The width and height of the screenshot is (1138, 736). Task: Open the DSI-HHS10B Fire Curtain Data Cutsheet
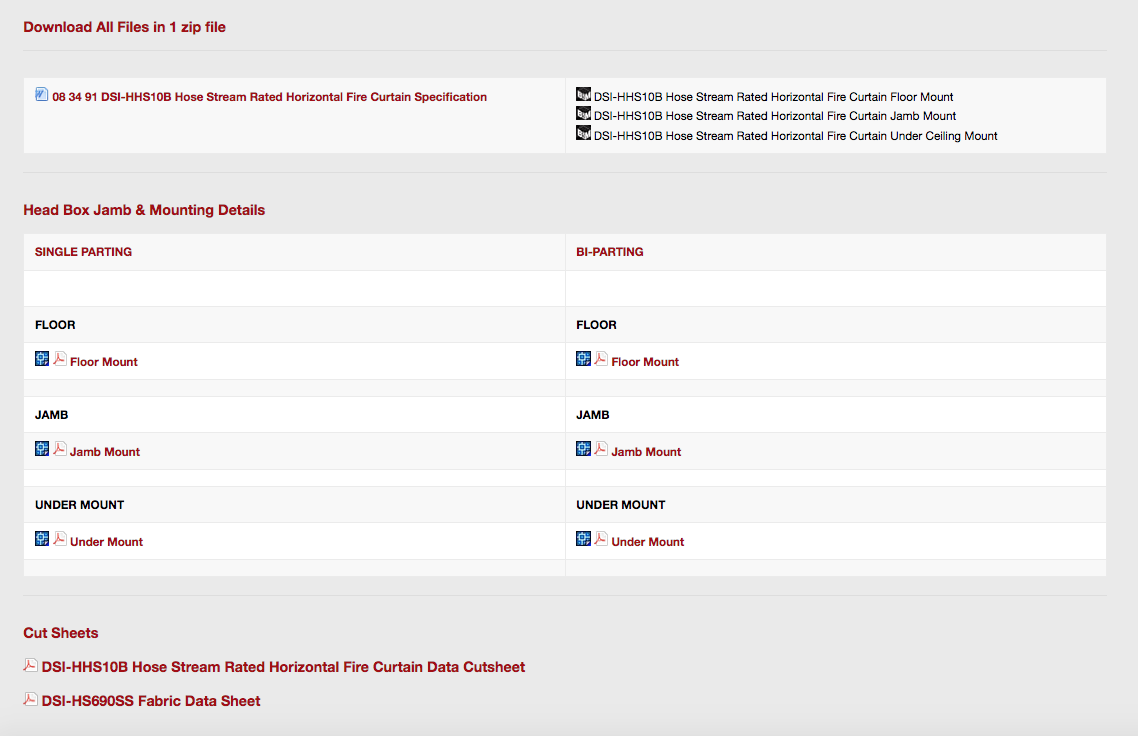(x=281, y=666)
